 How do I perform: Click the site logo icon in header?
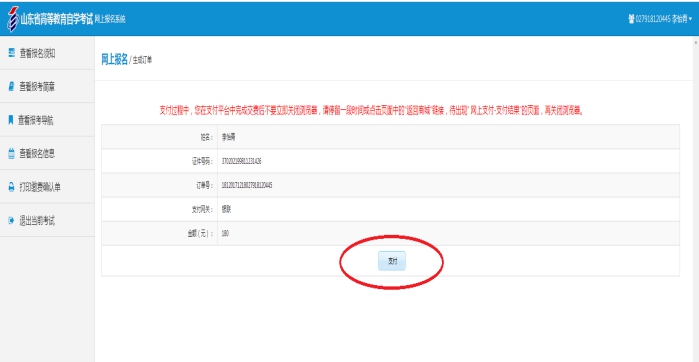point(13,19)
